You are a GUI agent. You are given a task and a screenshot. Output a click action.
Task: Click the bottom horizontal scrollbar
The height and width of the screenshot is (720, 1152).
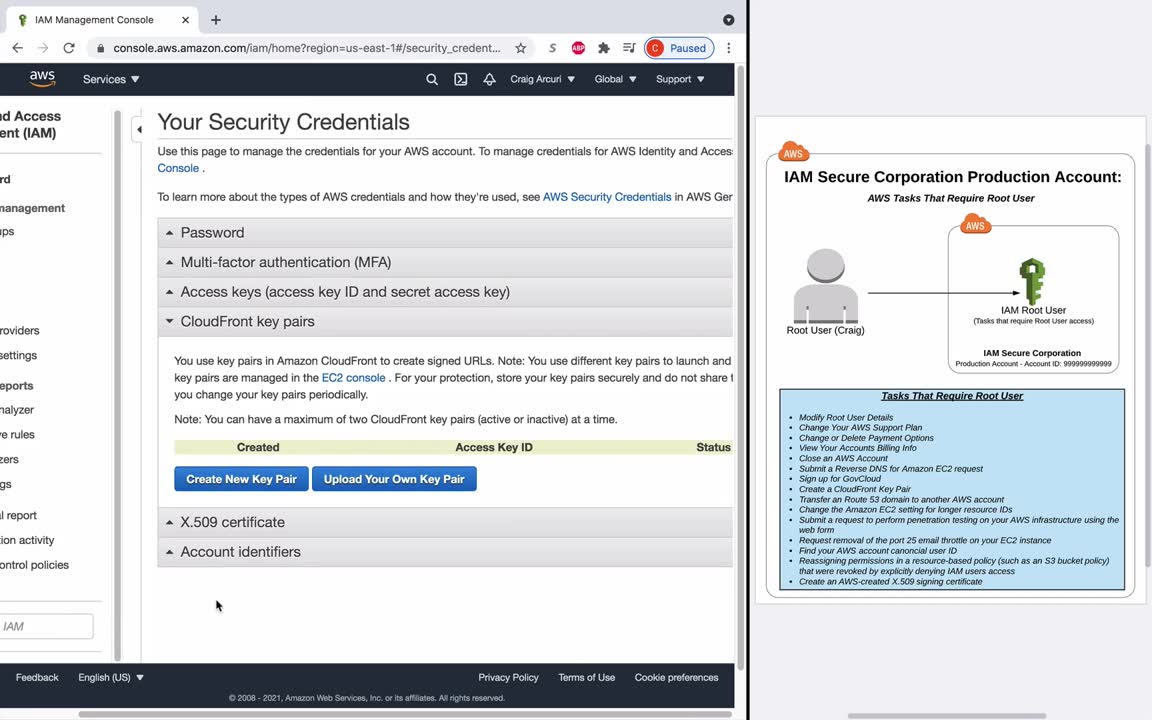tap(404, 714)
